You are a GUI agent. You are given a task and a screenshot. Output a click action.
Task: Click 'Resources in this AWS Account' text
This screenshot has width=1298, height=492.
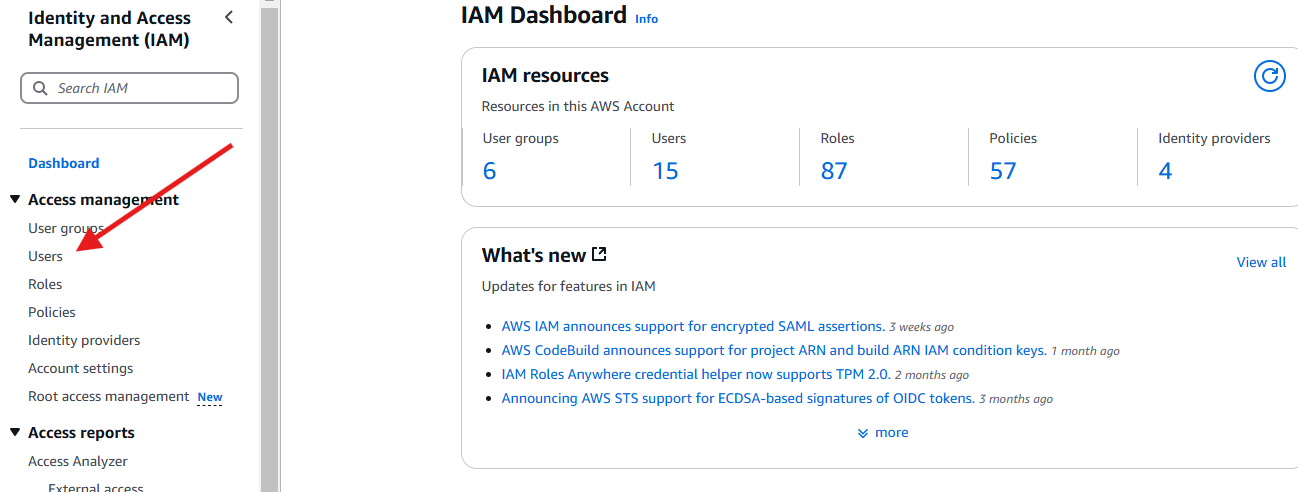[x=578, y=106]
